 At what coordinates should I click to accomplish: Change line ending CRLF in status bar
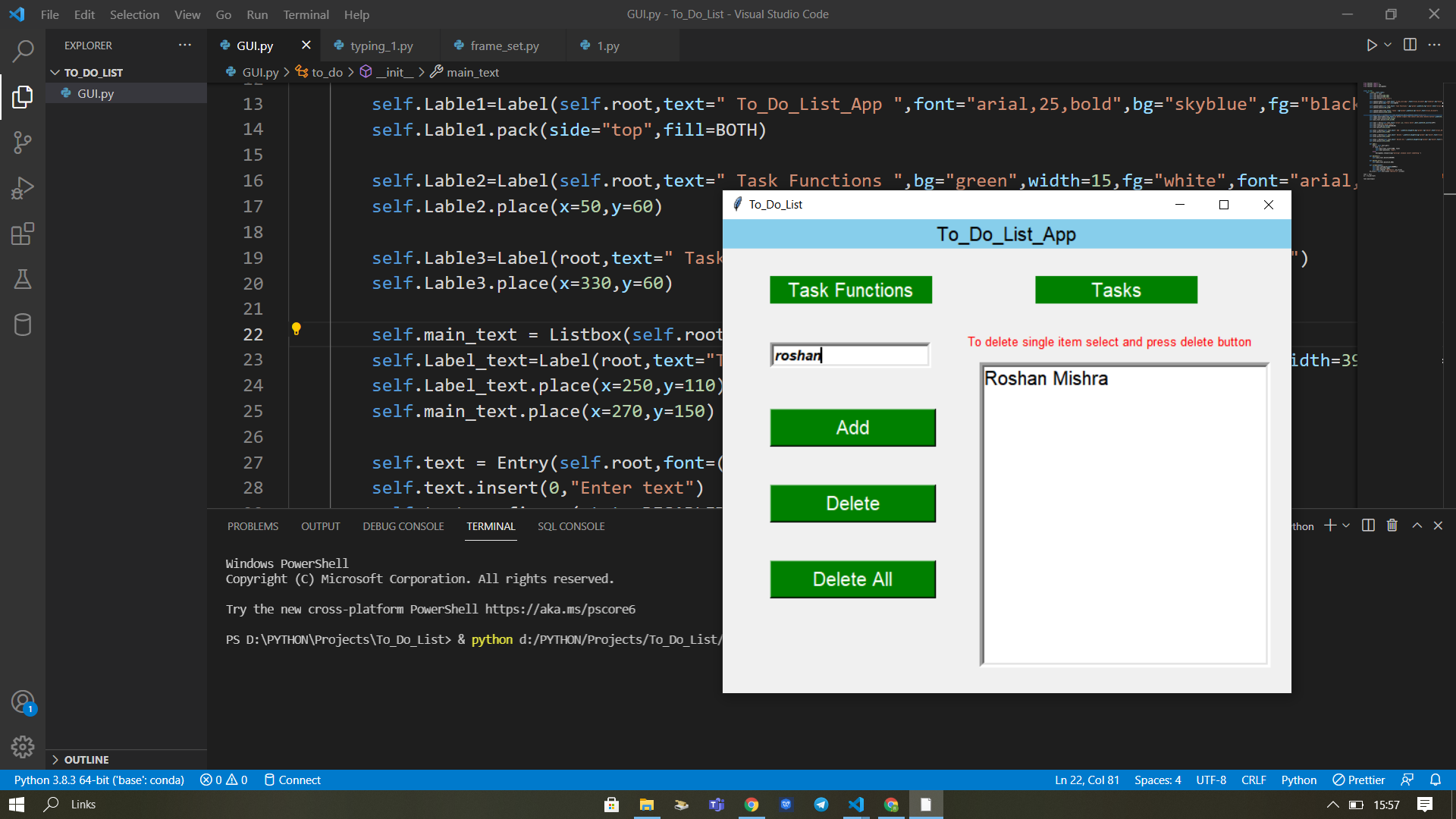(1254, 780)
